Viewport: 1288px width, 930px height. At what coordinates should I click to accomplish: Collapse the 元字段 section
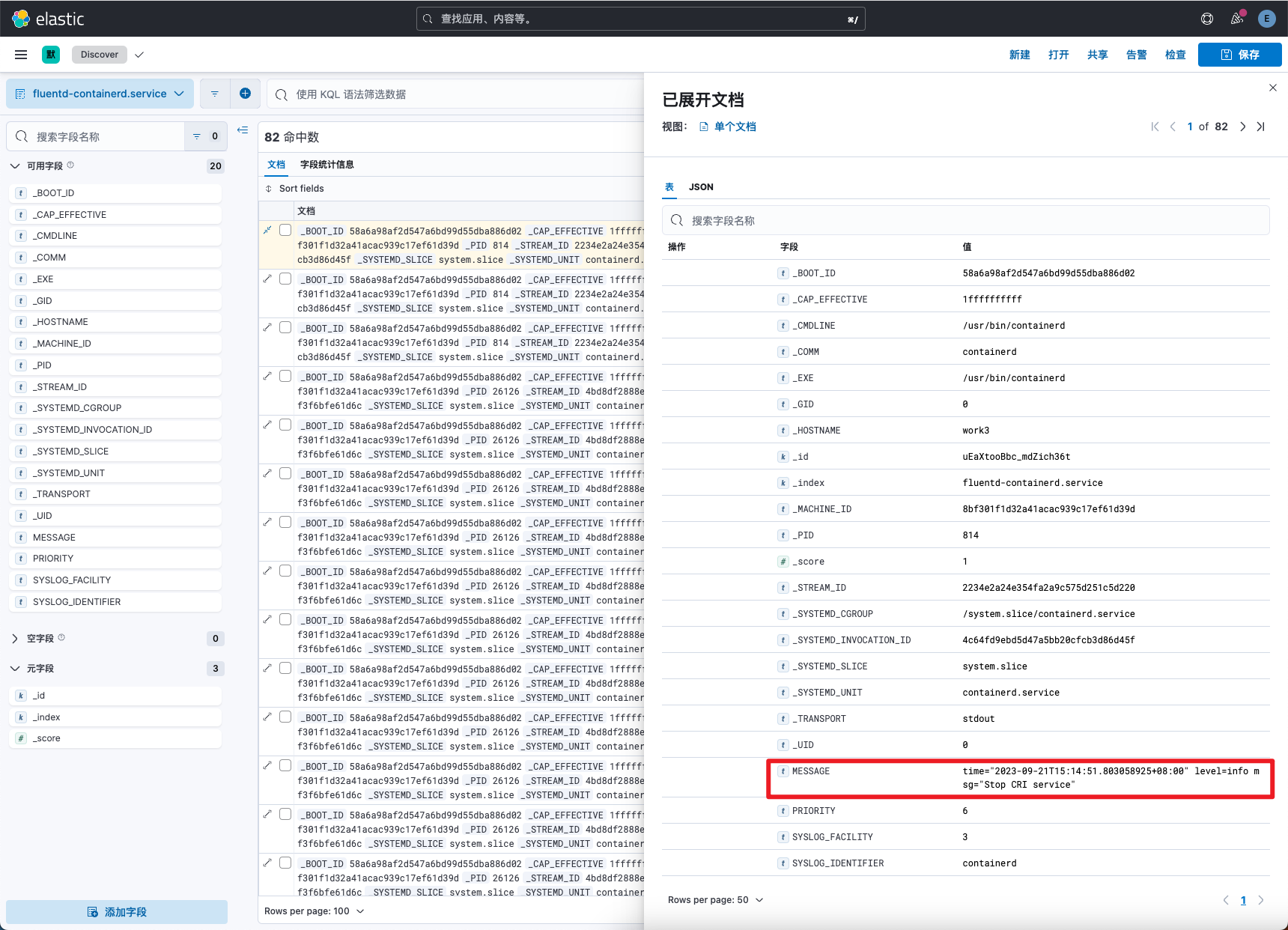[x=15, y=669]
